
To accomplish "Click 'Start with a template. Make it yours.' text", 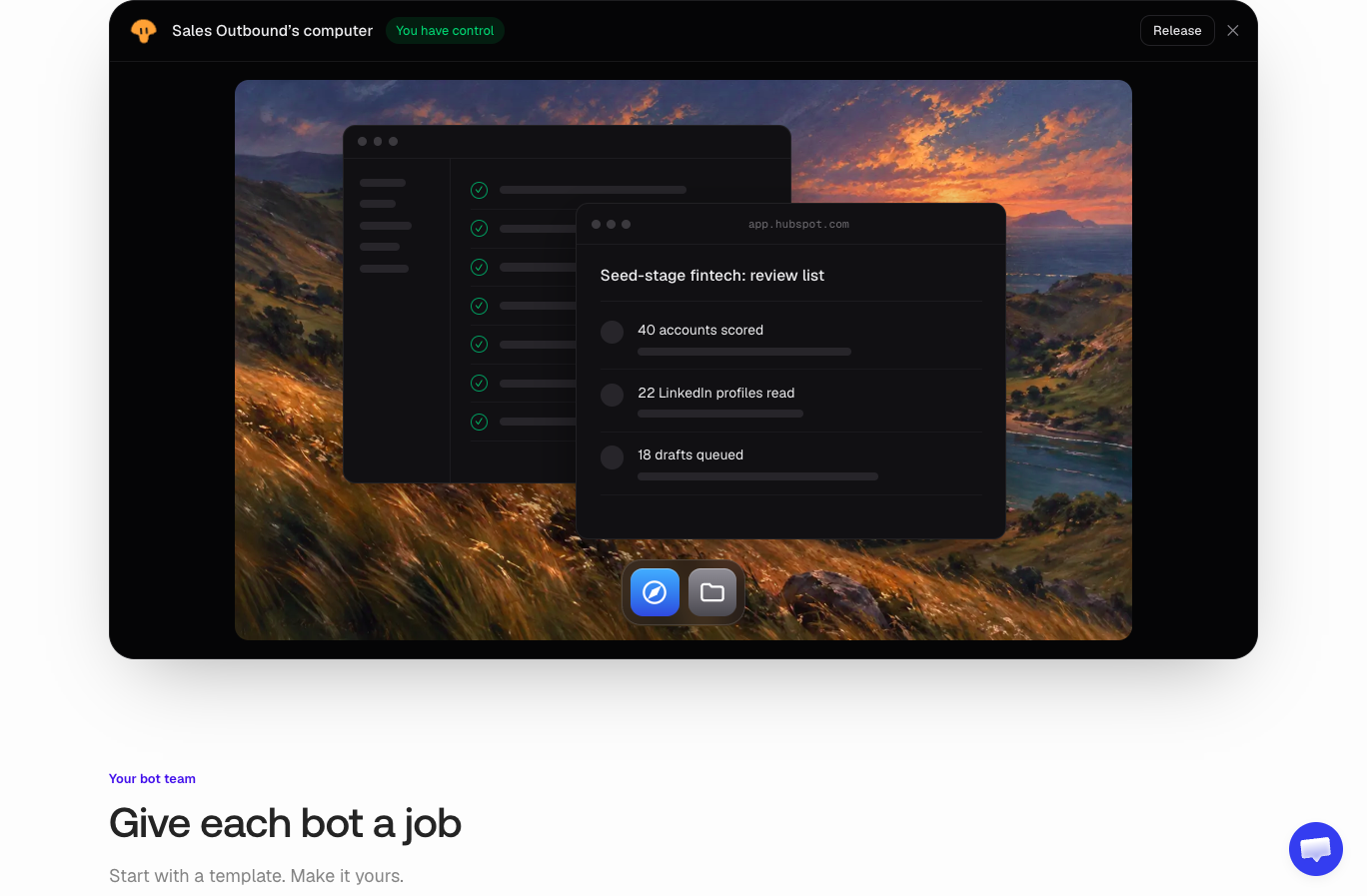I will 256,876.
